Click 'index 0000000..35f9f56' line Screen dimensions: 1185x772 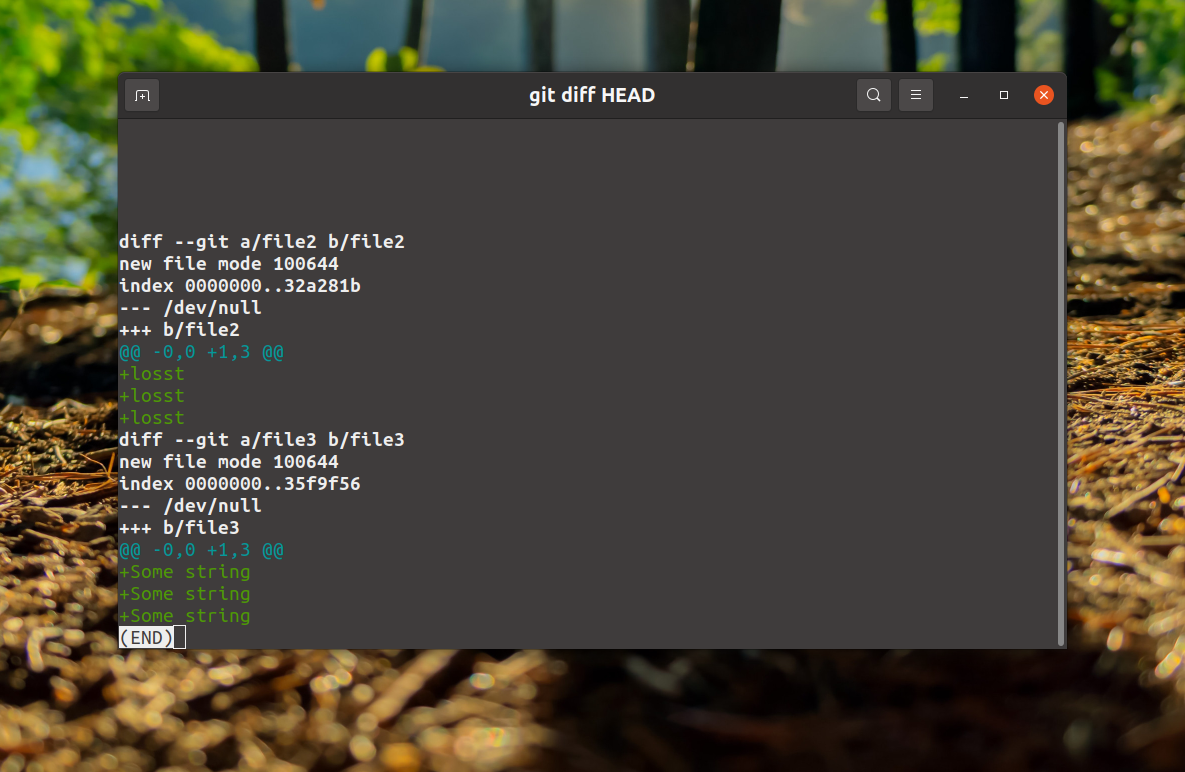point(240,483)
